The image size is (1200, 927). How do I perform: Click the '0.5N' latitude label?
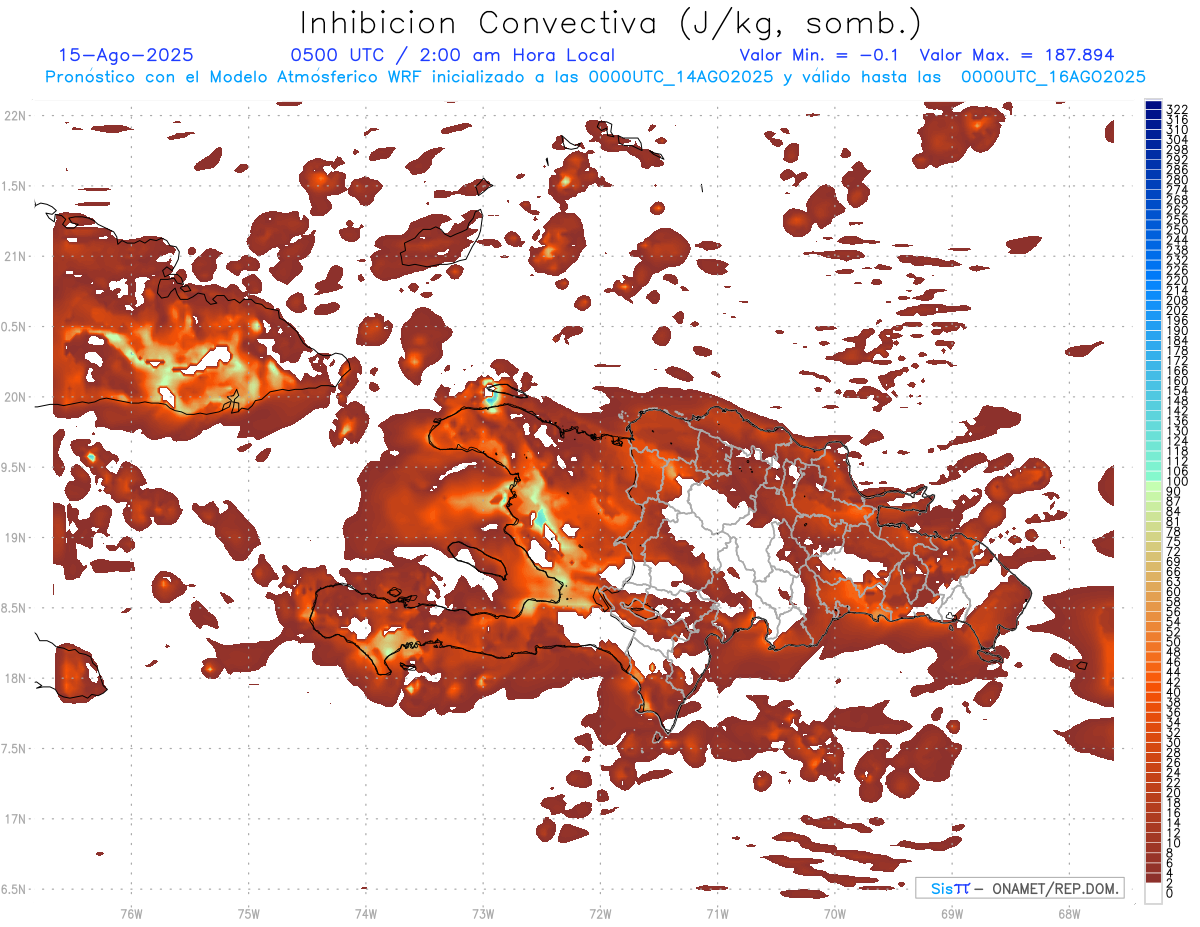coord(15,327)
